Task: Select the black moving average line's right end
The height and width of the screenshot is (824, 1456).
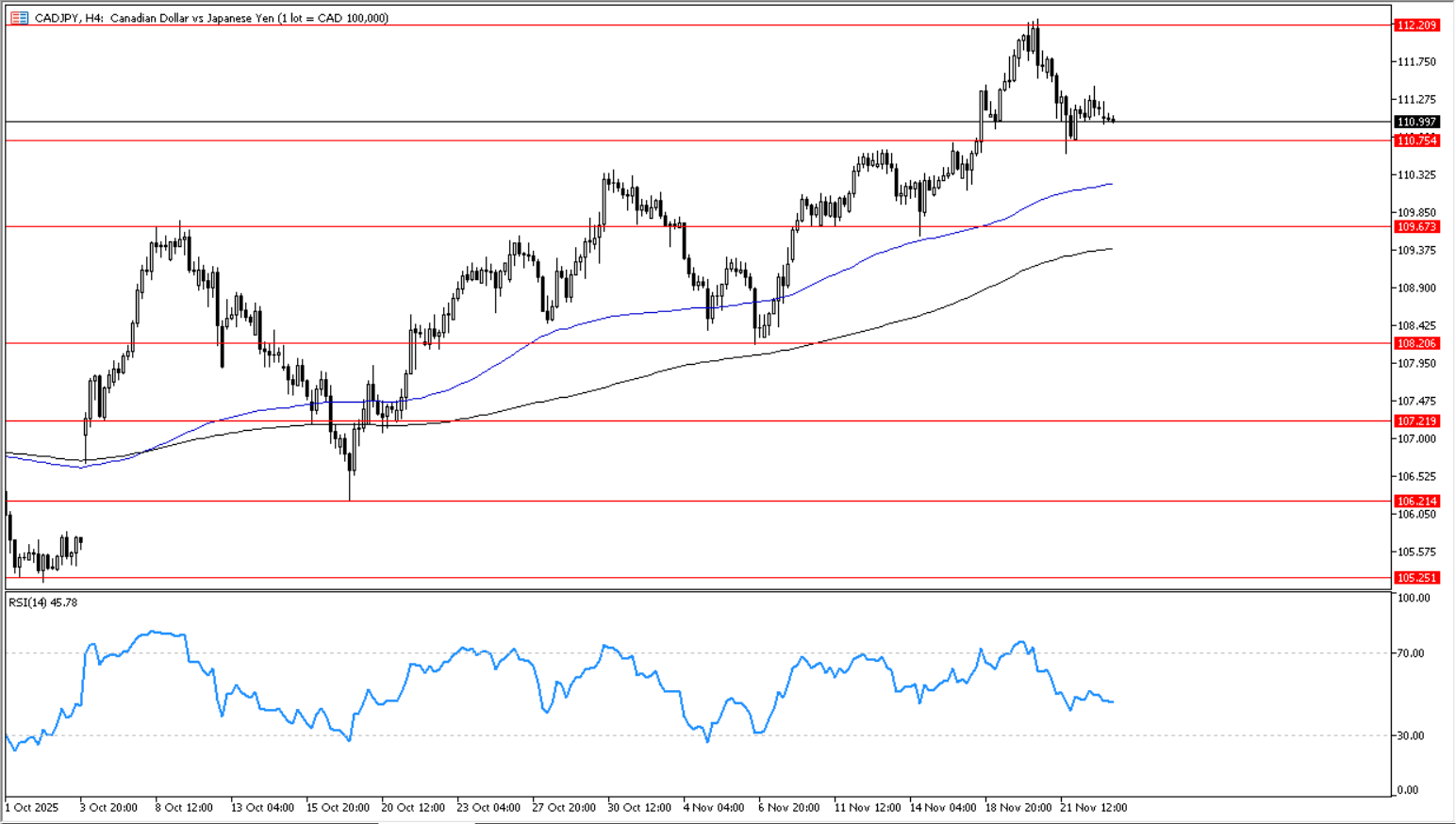Action: [x=1111, y=249]
